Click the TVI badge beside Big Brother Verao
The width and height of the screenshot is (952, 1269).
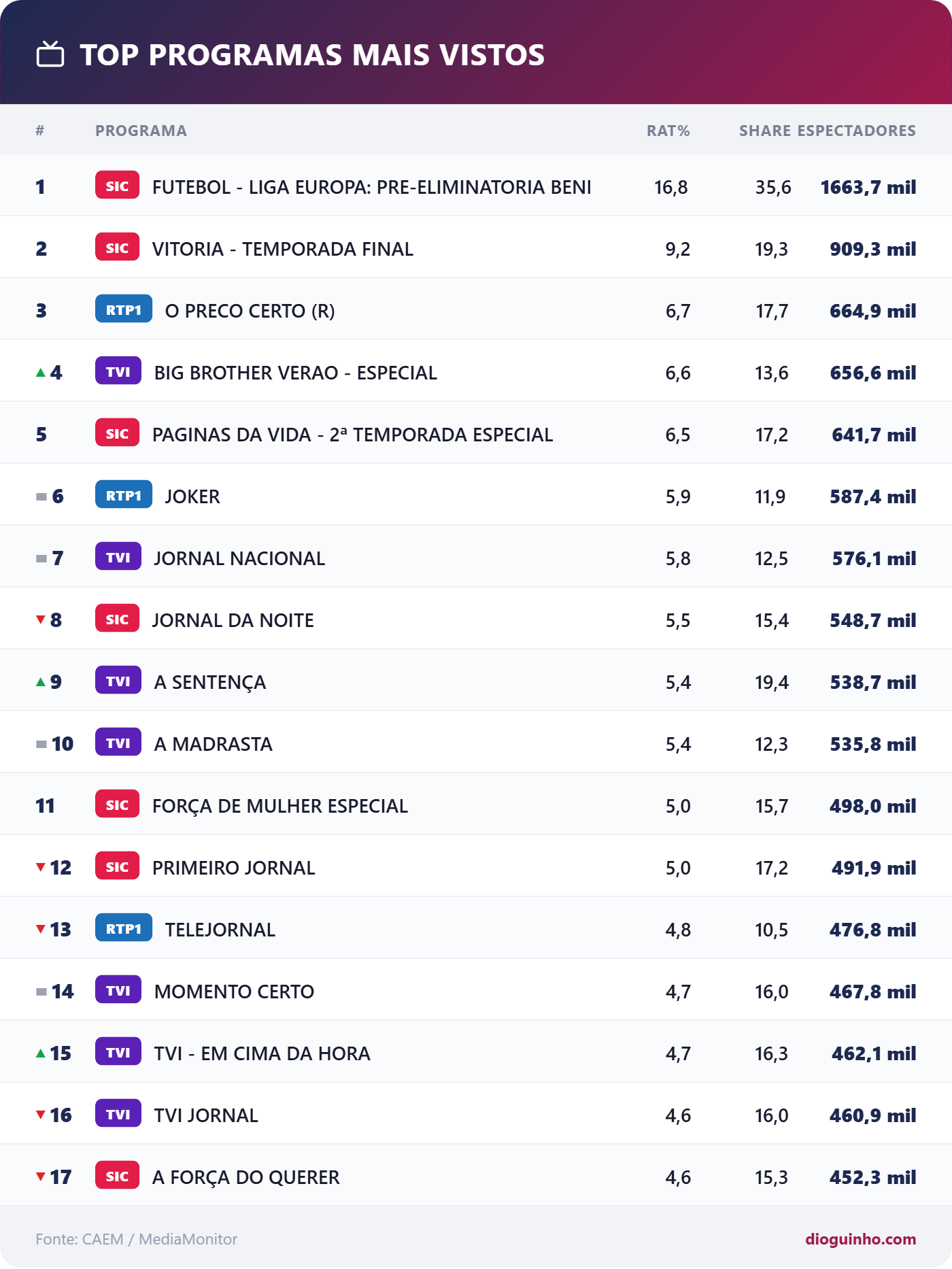click(118, 371)
